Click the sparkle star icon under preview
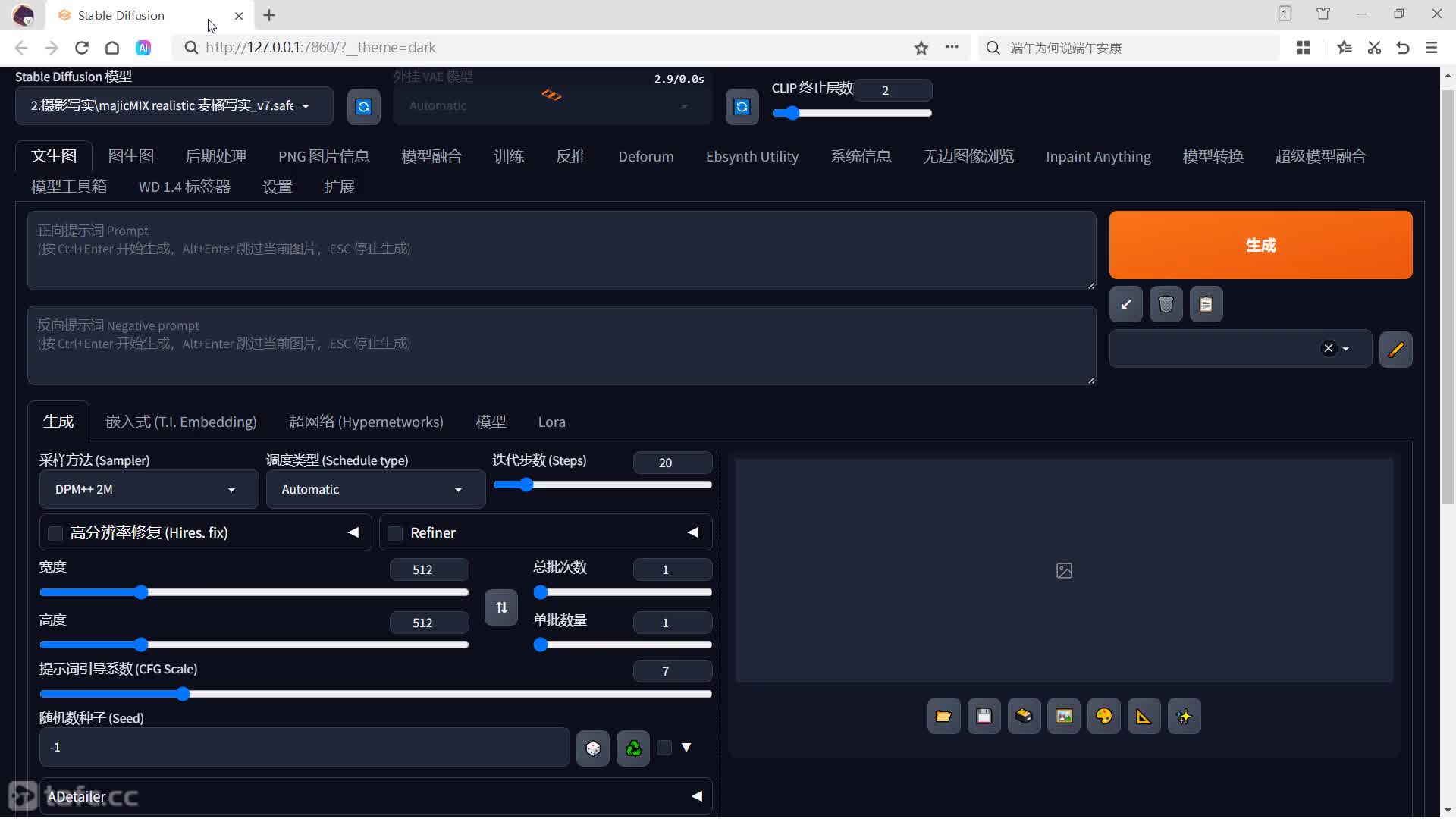The height and width of the screenshot is (819, 1456). (x=1185, y=717)
